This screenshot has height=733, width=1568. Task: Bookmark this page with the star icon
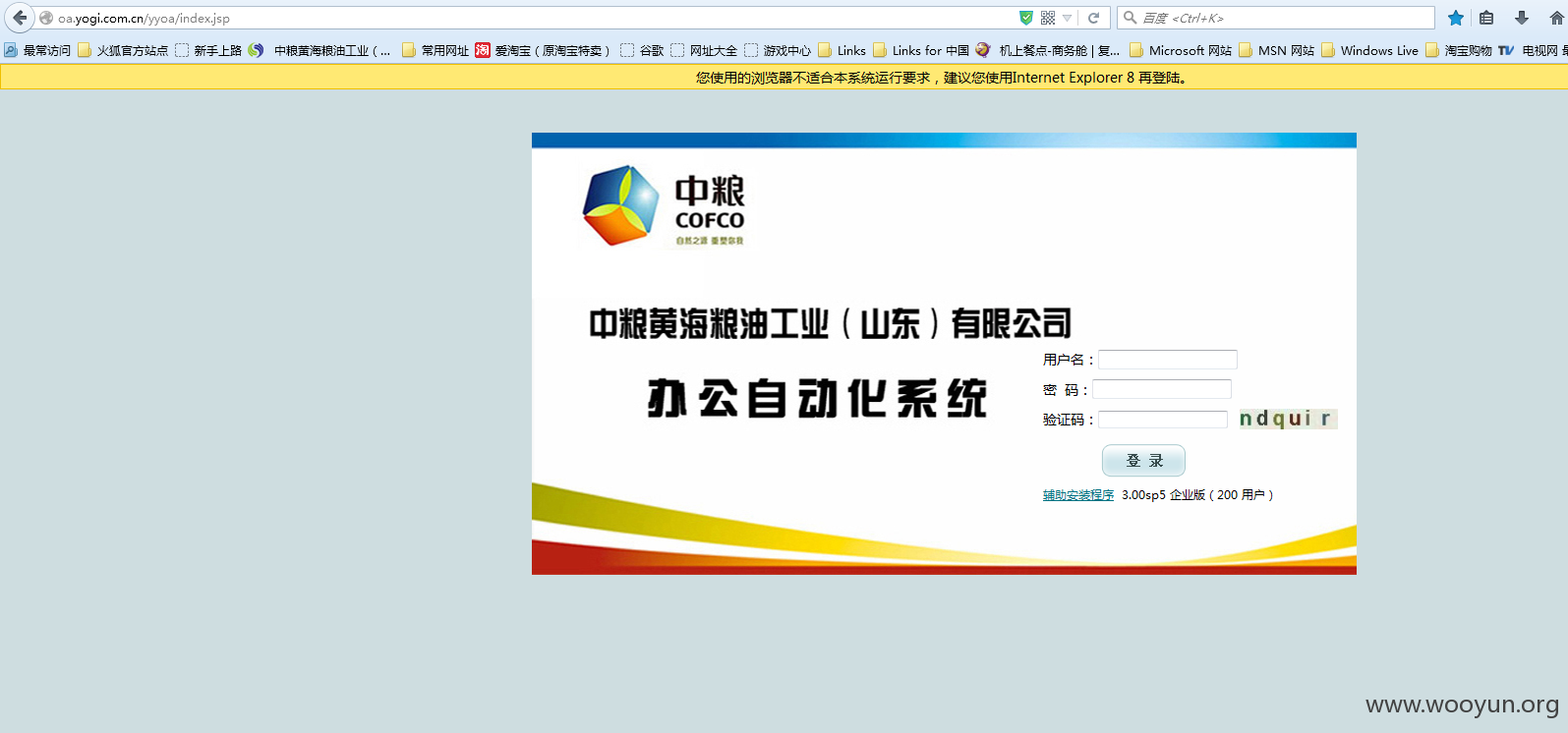[x=1456, y=18]
